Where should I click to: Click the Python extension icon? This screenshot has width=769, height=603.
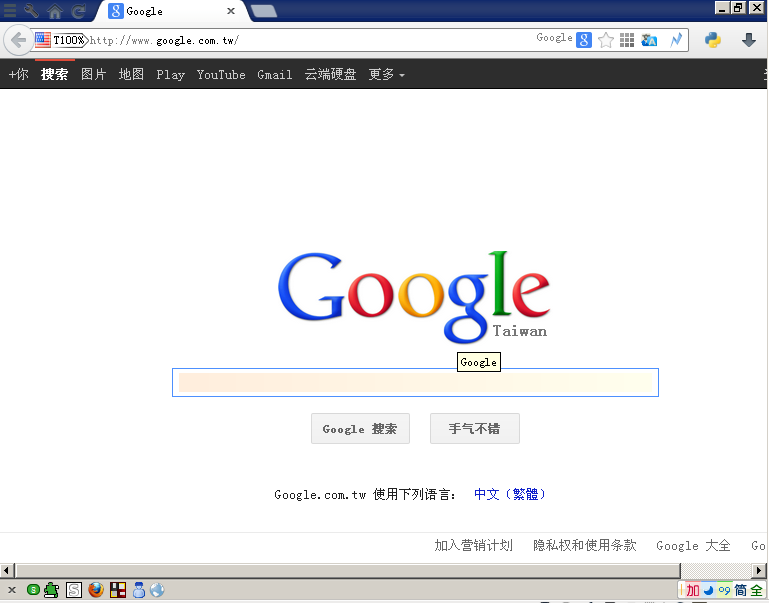pos(713,40)
